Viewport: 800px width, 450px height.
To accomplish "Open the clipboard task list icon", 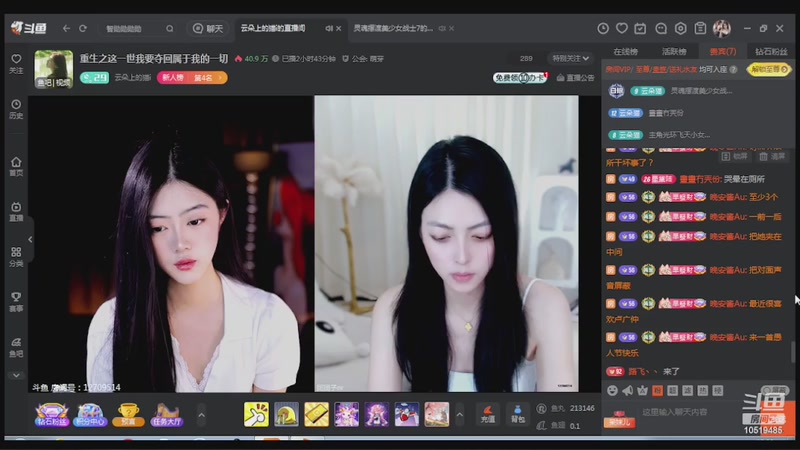I will pos(700,29).
